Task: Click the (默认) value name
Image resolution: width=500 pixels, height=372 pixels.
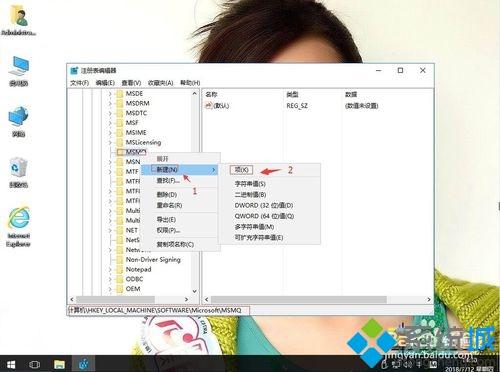Action: click(x=221, y=106)
